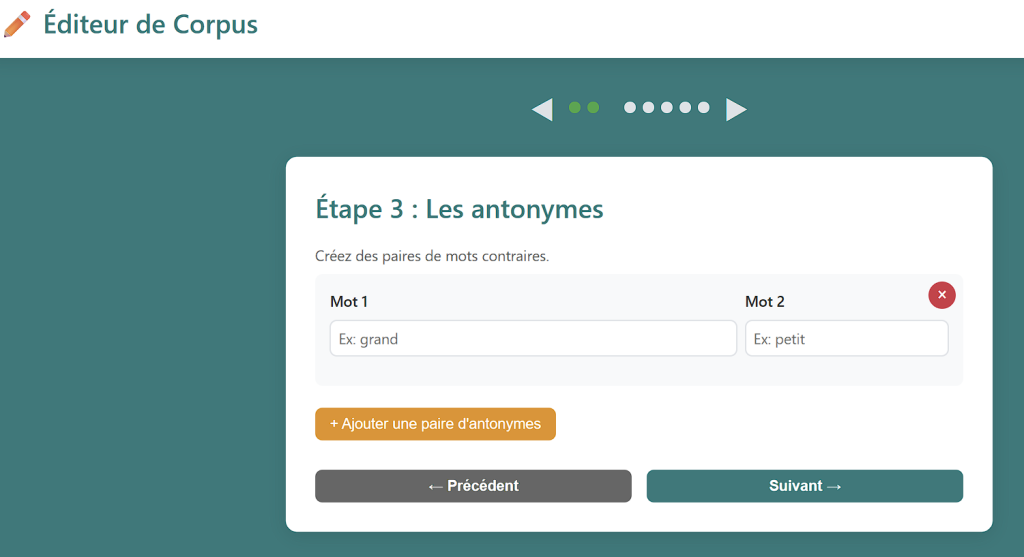Jump to the first white step dot
The image size is (1024, 557).
tap(630, 108)
